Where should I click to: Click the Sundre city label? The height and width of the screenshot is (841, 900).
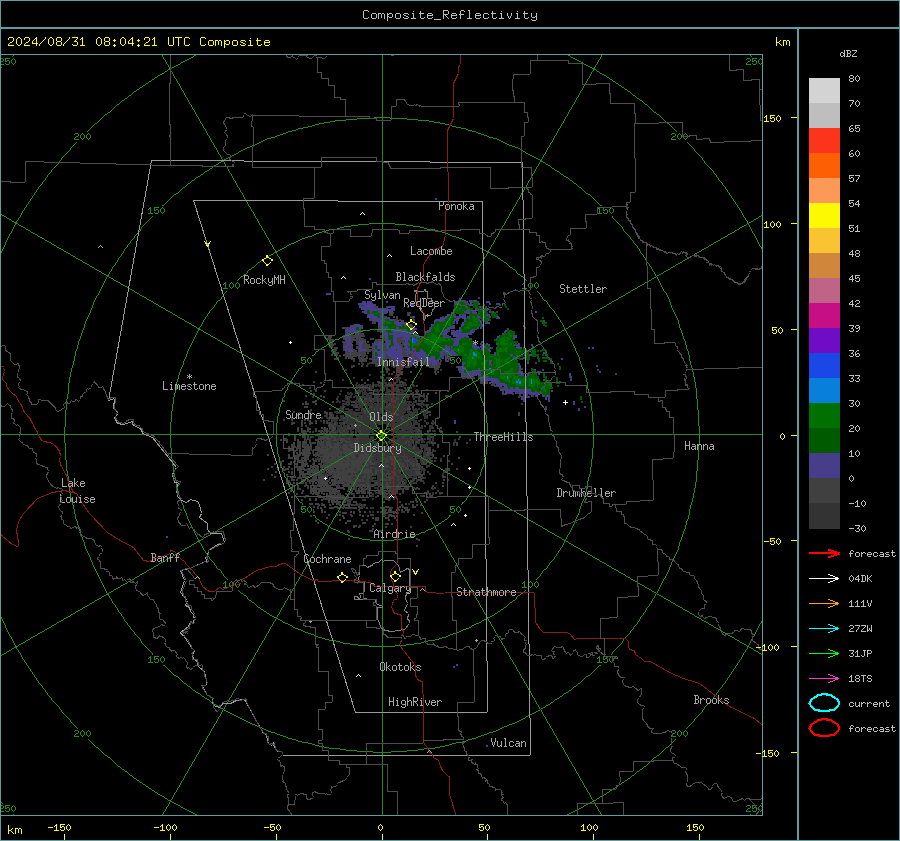click(x=303, y=414)
